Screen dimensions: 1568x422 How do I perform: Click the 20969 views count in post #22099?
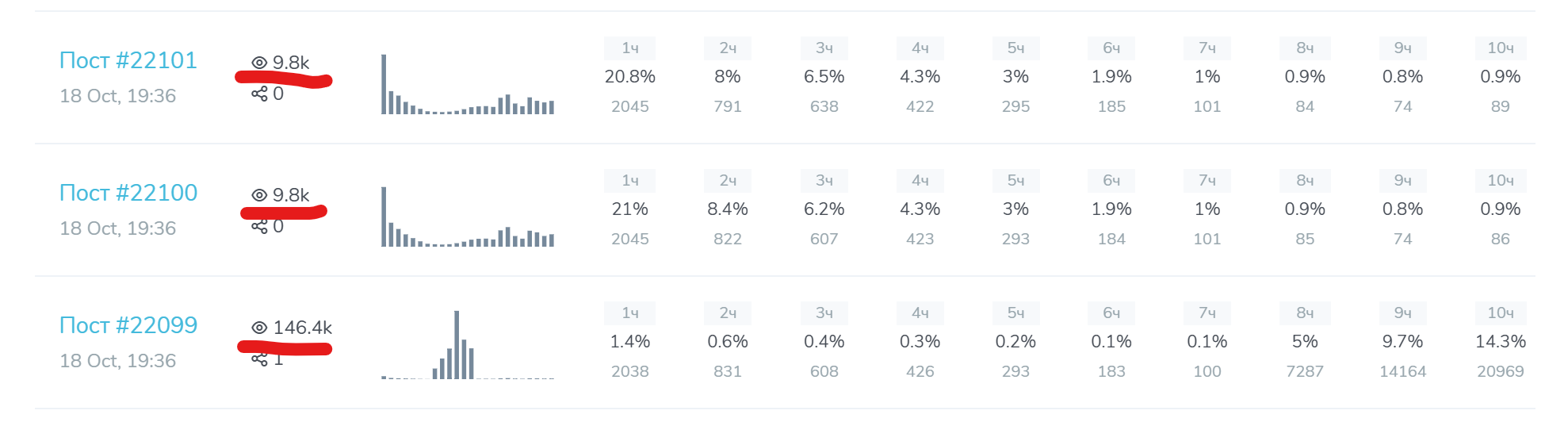coord(1501,371)
